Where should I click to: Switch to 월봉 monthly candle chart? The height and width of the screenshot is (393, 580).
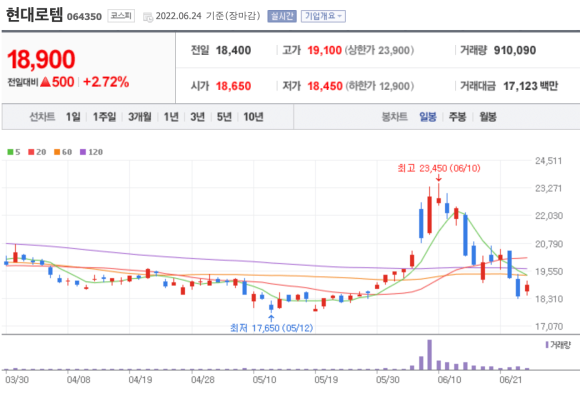[x=488, y=117]
